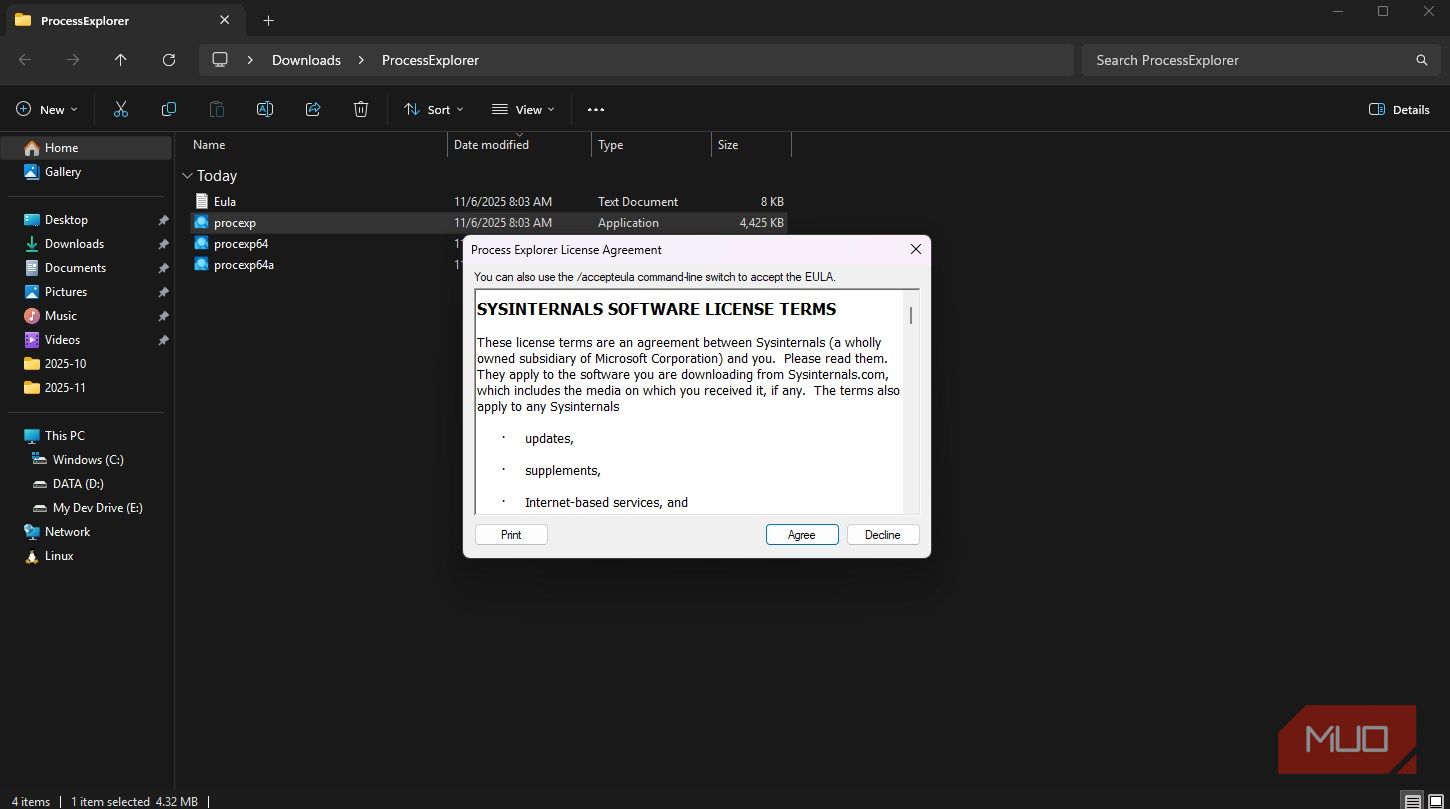
Task: Click the Downloads breadcrumb in address bar
Action: tap(306, 60)
